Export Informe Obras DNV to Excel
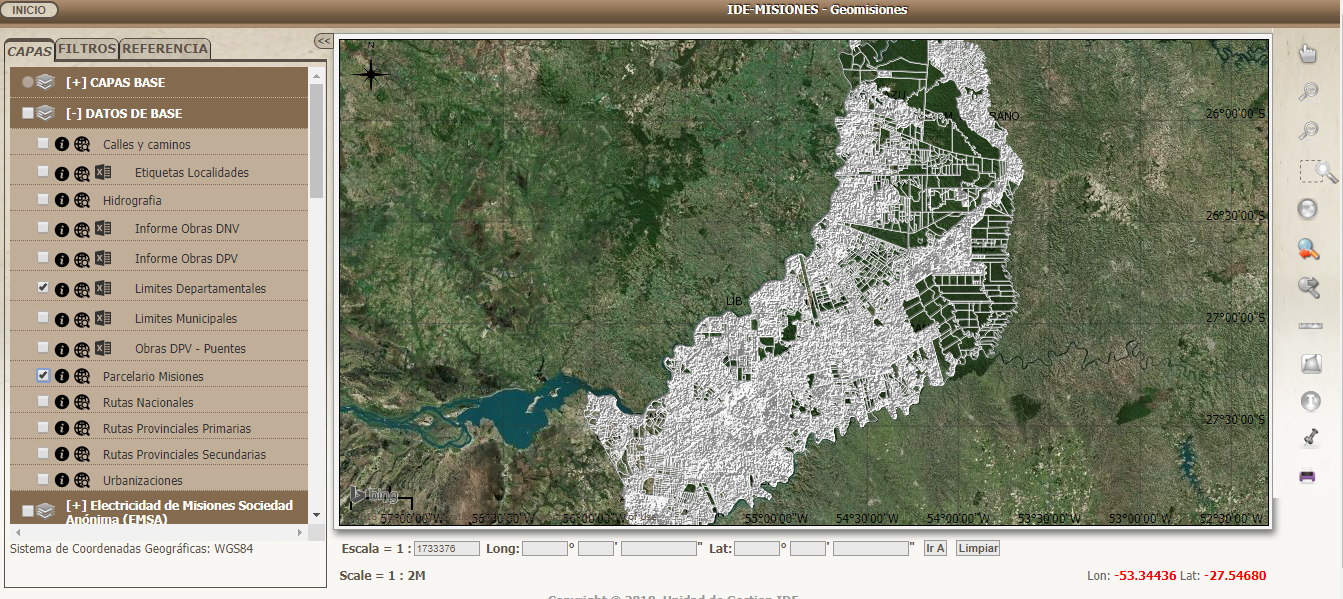Viewport: 1343px width, 599px height. [x=103, y=228]
